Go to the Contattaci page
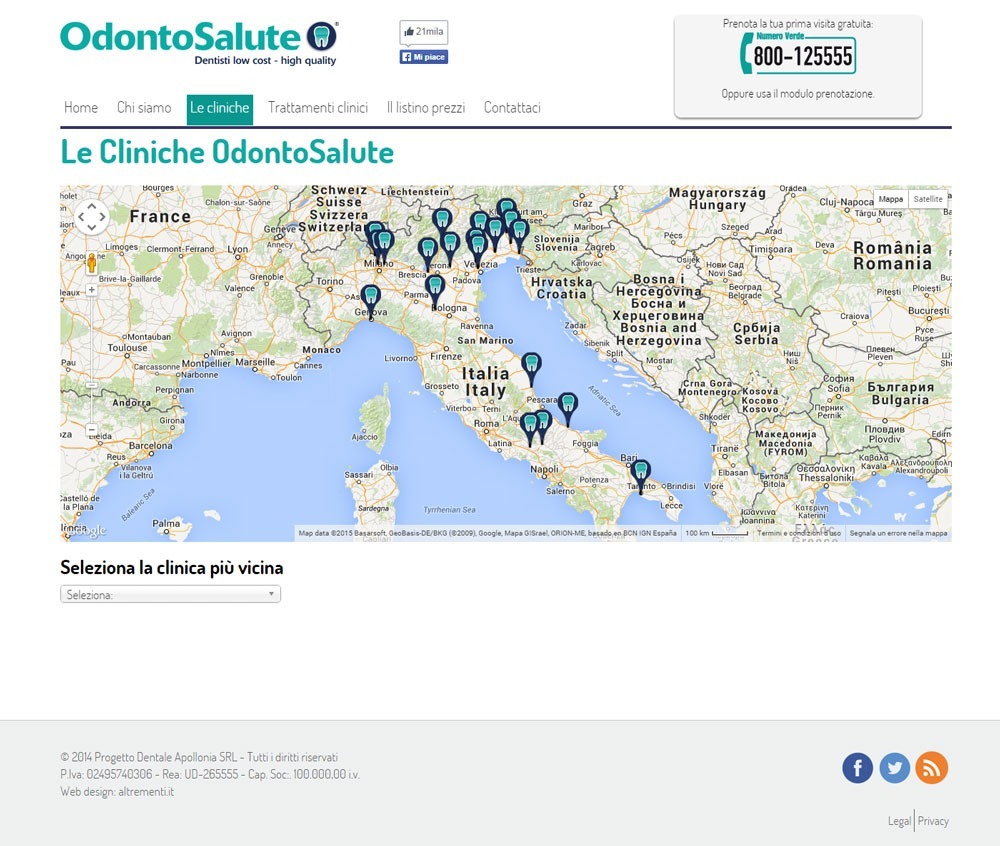The image size is (1000, 846). click(x=512, y=108)
